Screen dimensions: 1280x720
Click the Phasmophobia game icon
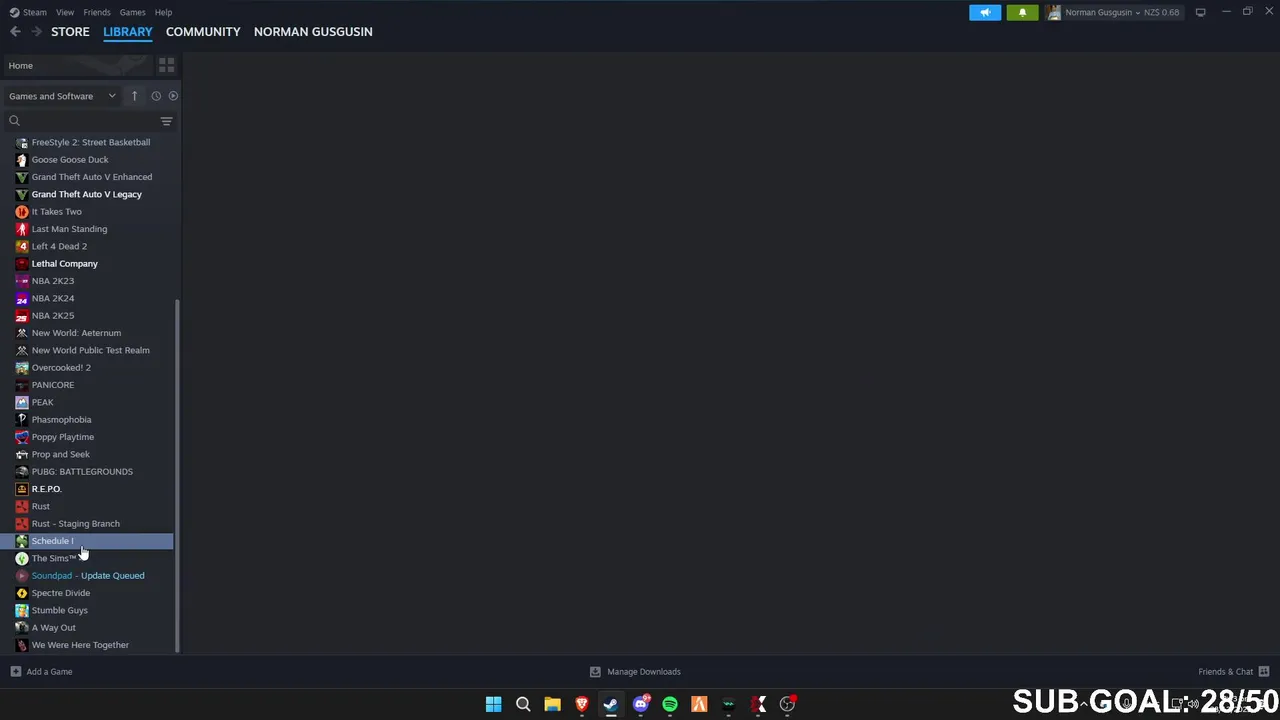(22, 420)
